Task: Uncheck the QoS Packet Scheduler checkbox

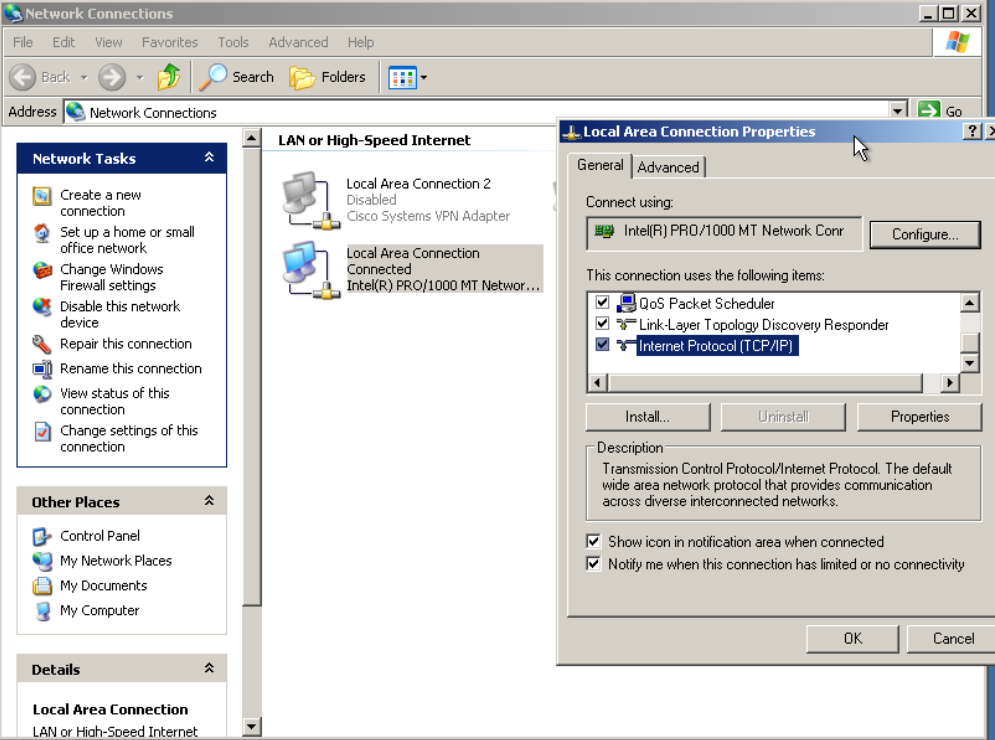Action: tap(602, 302)
